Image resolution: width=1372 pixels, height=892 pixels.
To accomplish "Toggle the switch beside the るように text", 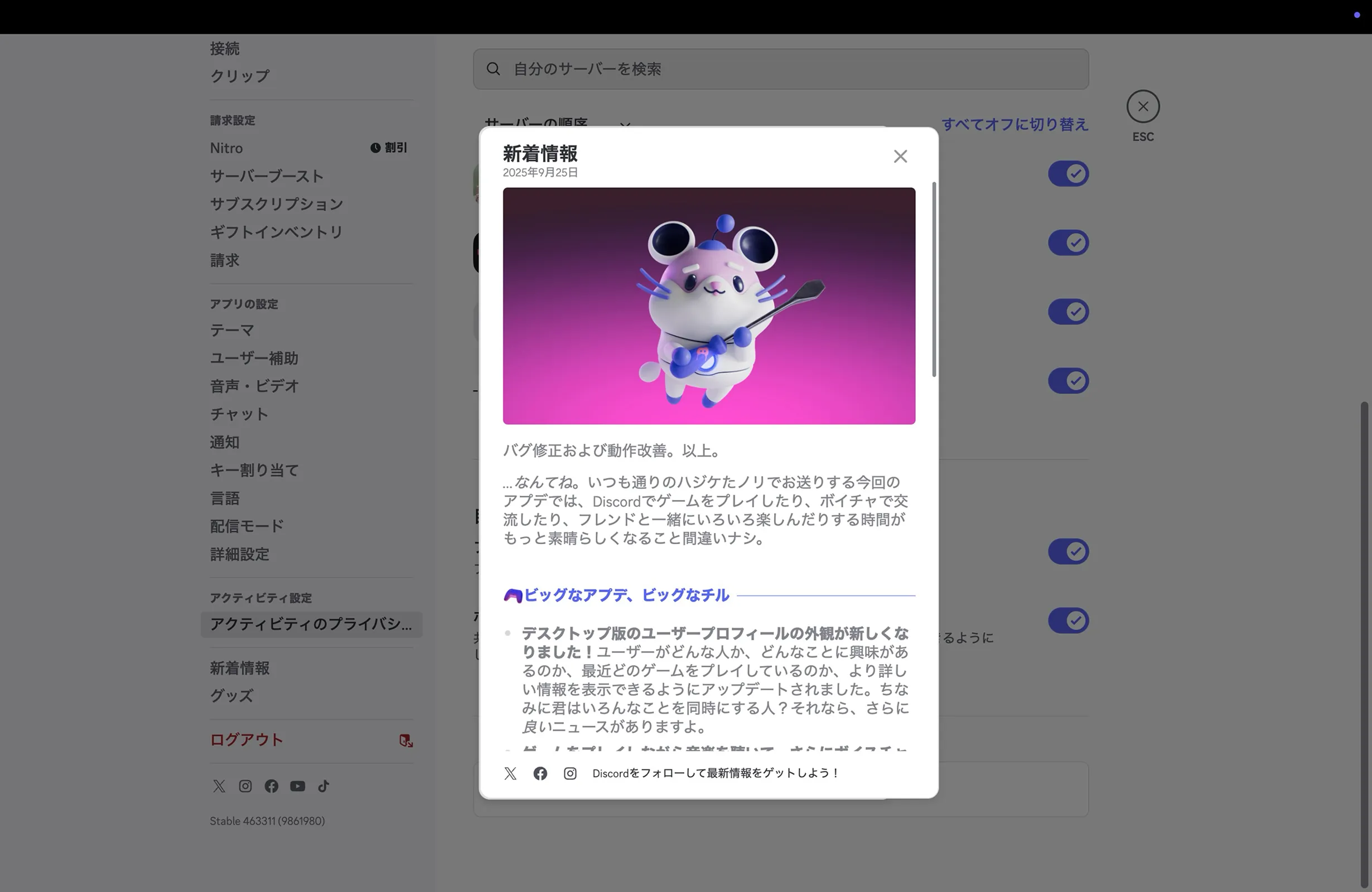I will (1068, 620).
